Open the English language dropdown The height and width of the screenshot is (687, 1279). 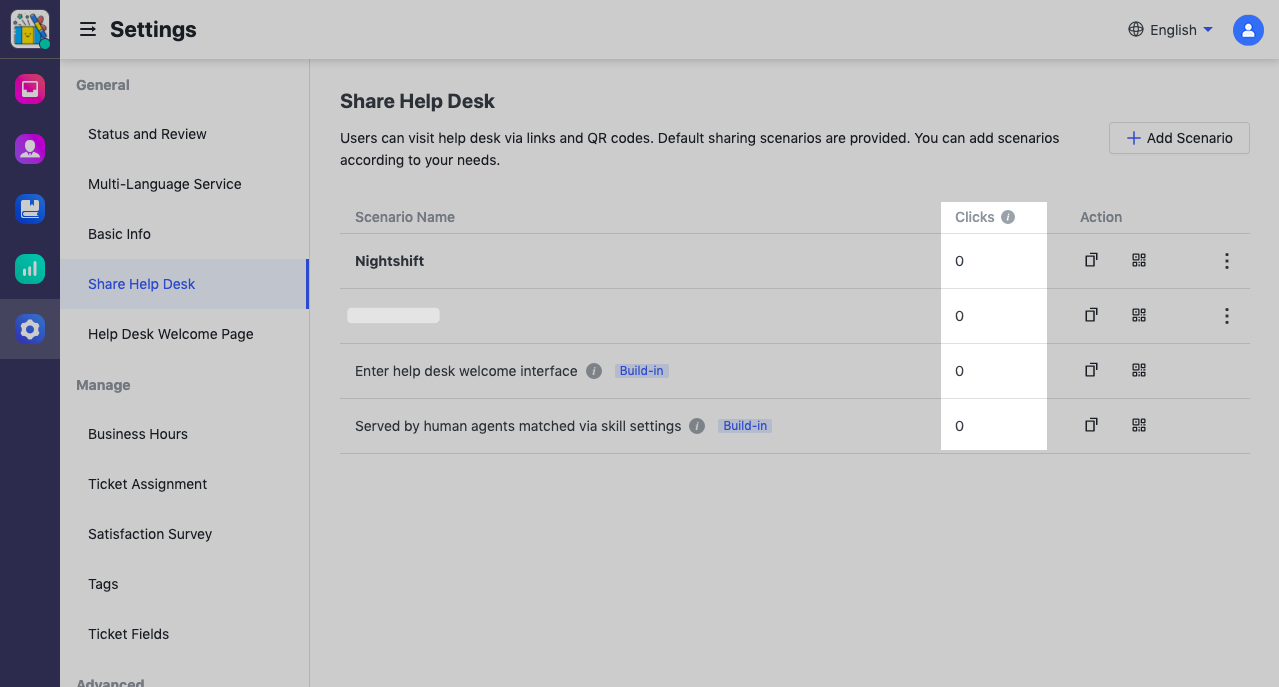click(1170, 29)
